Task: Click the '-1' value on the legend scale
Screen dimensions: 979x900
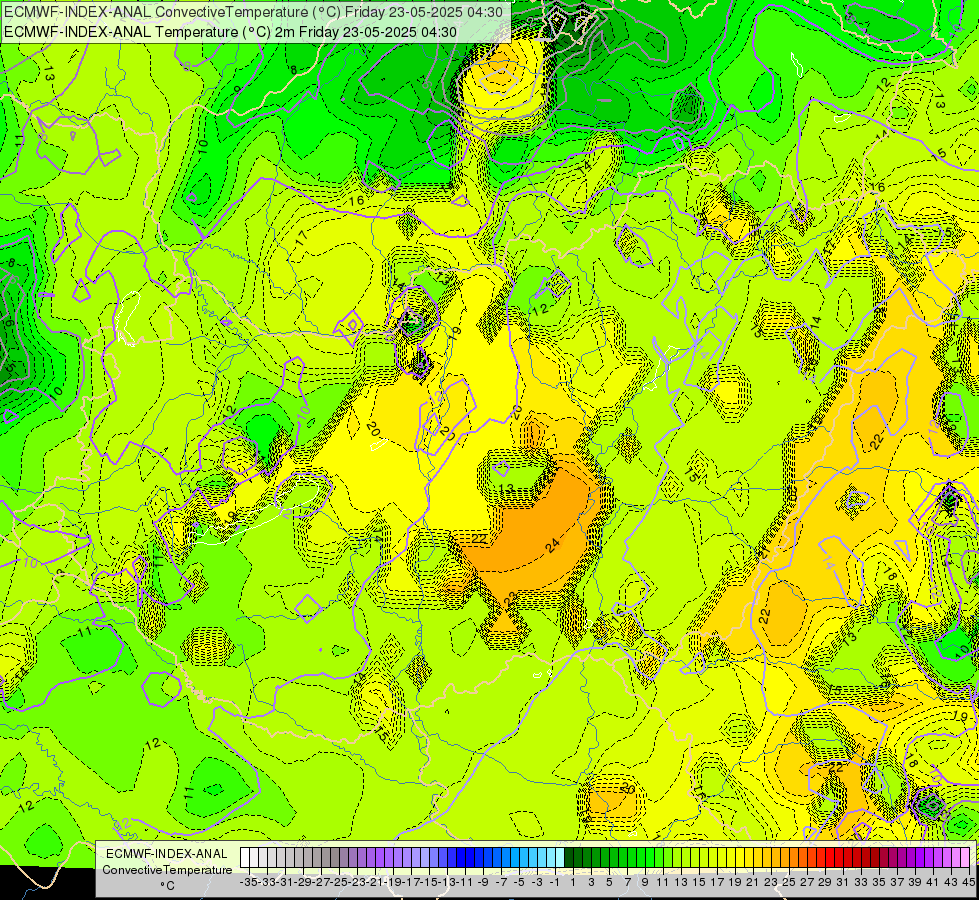Action: (555, 882)
